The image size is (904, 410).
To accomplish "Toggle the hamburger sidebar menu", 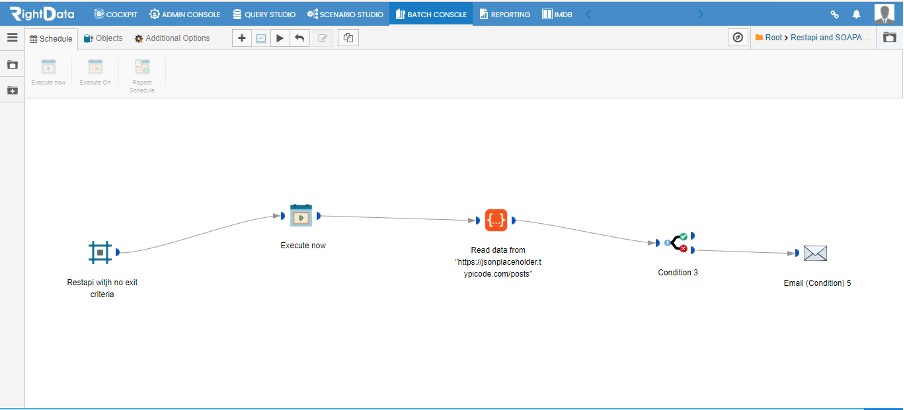I will coord(12,37).
